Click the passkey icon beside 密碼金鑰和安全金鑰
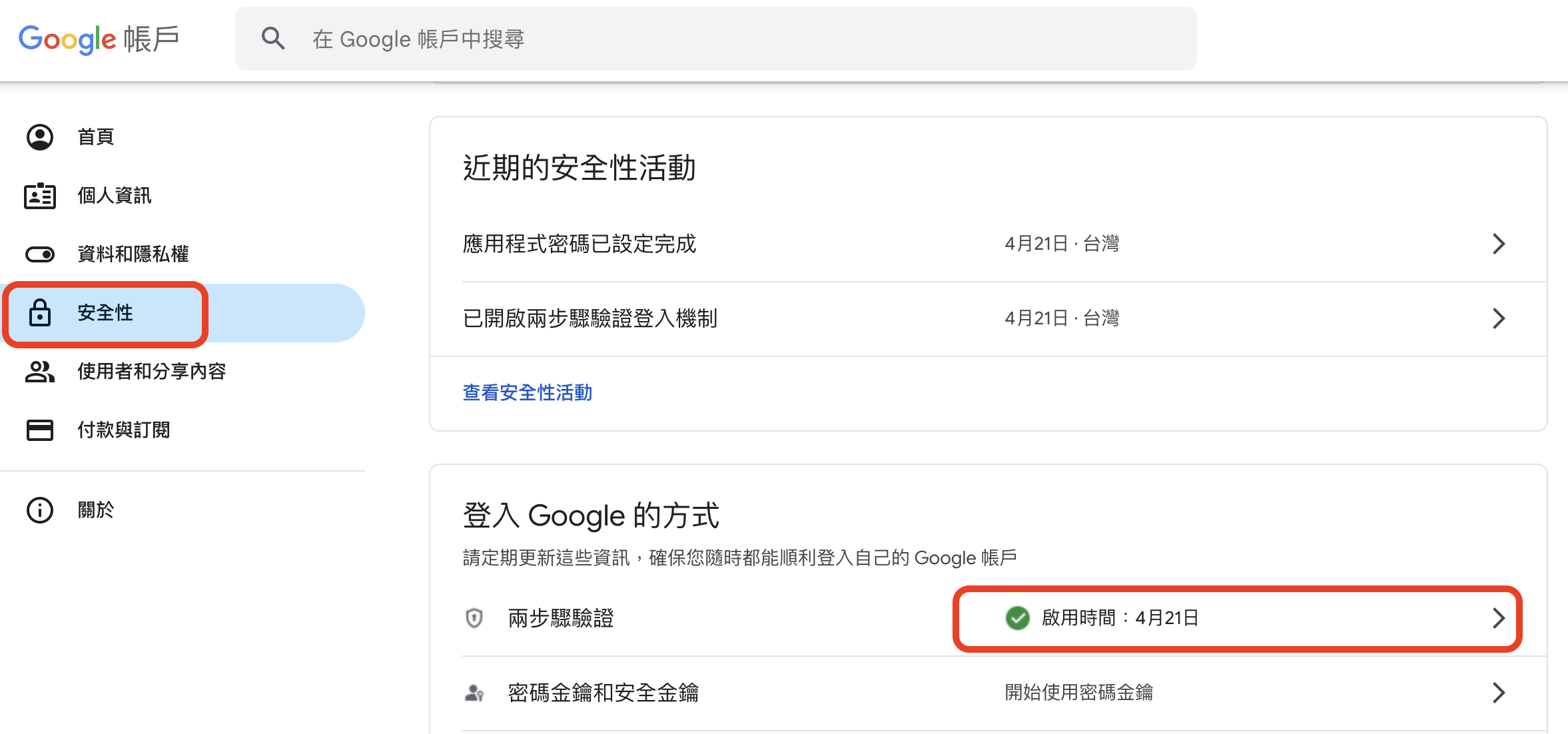Screen dimensions: 1568x734 474,693
